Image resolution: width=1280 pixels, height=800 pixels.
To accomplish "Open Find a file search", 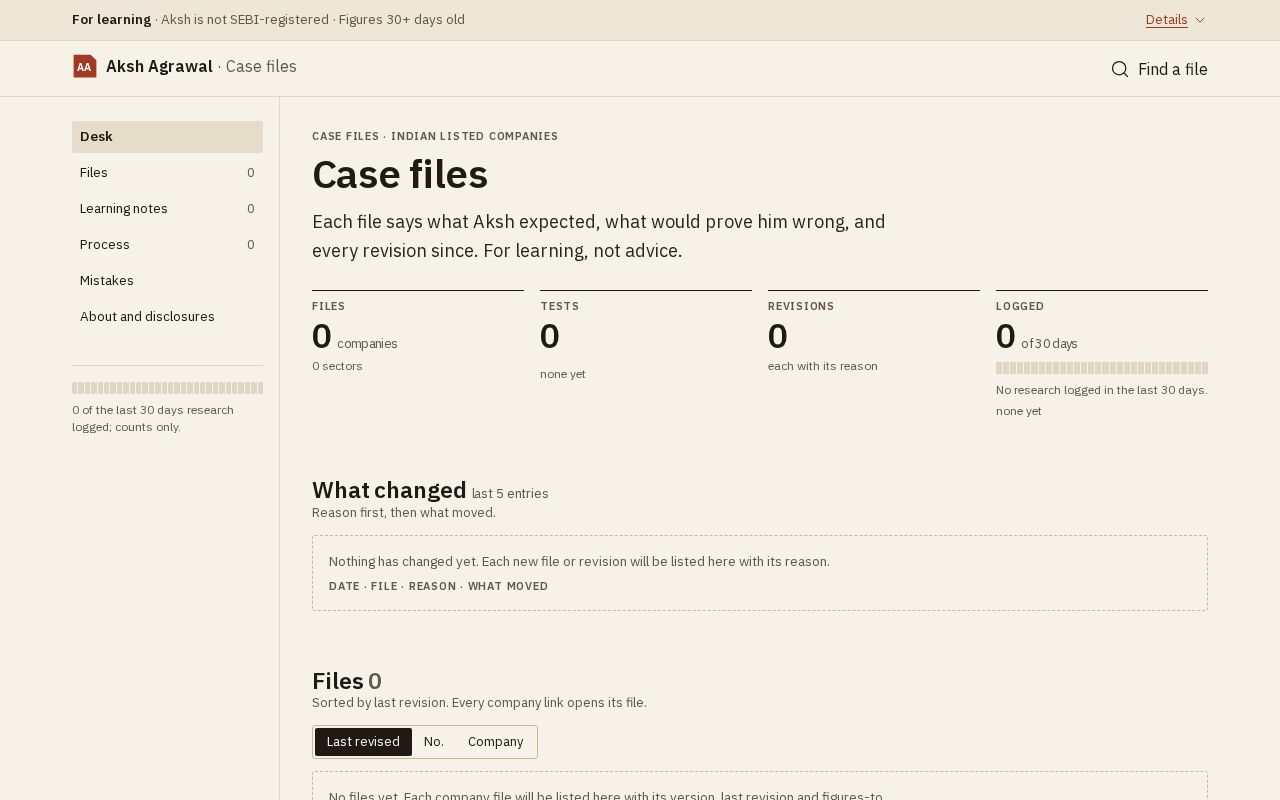I will (x=1159, y=69).
